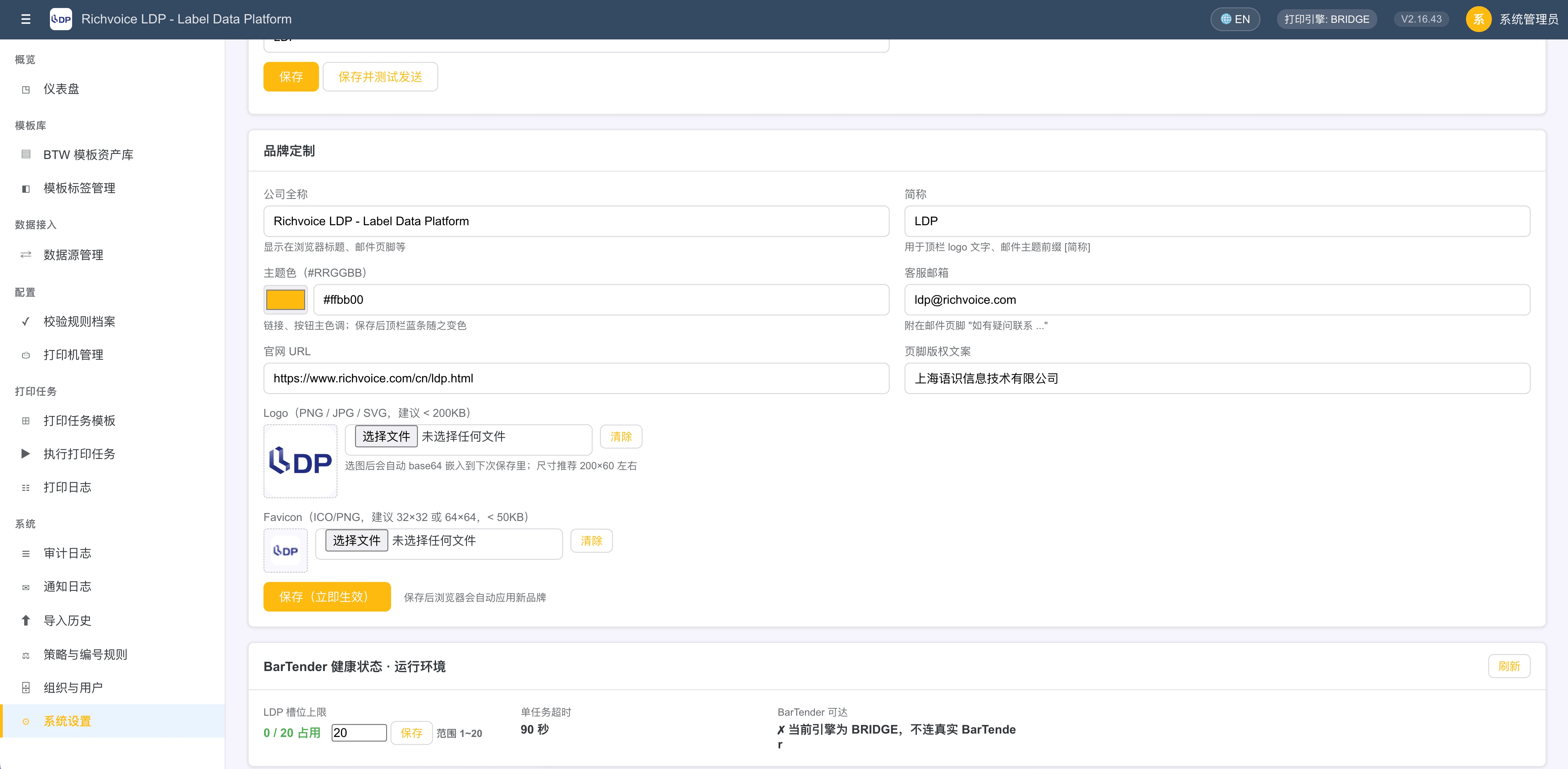Click the 官网 URL input field
This screenshot has width=1568, height=769.
point(576,378)
